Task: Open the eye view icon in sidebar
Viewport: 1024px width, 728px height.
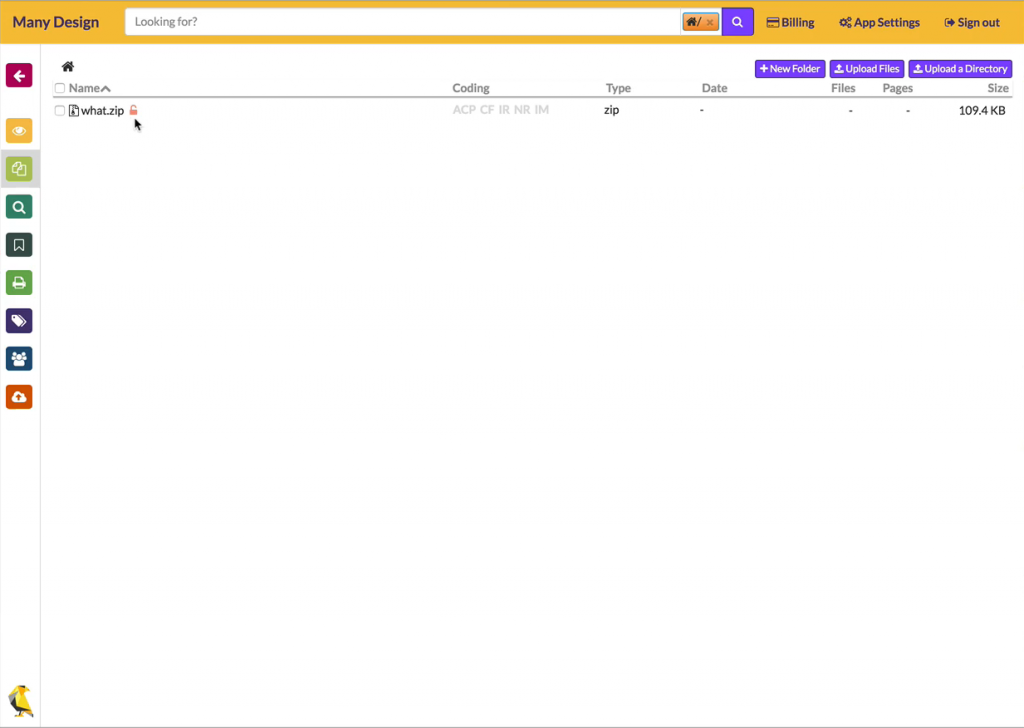Action: click(19, 131)
